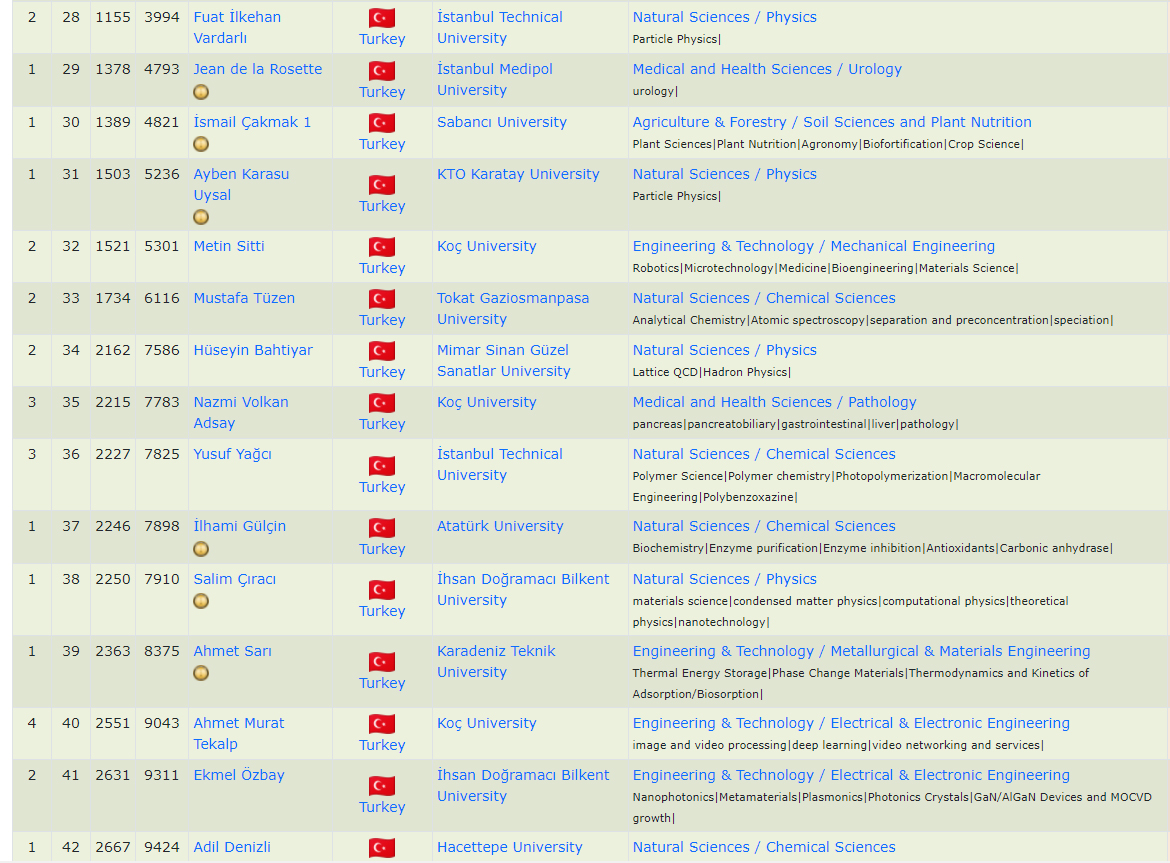Viewport: 1170px width, 863px height.
Task: Click the Turkey flag in Salim Çıracı's row
Action: tap(382, 590)
